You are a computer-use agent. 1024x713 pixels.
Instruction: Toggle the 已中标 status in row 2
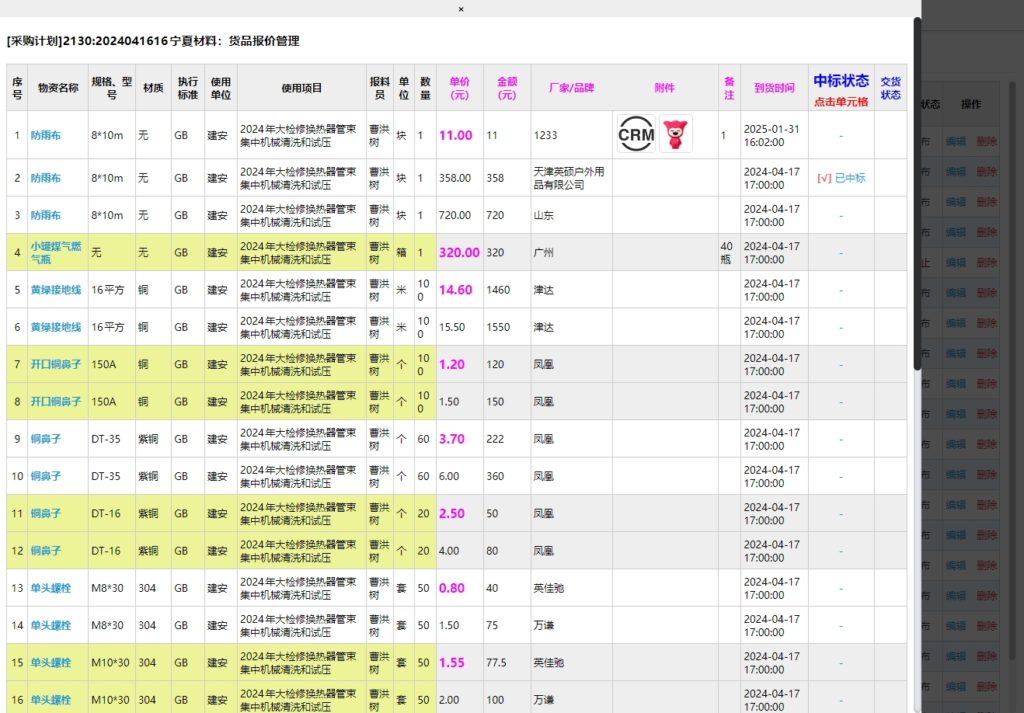[x=840, y=178]
